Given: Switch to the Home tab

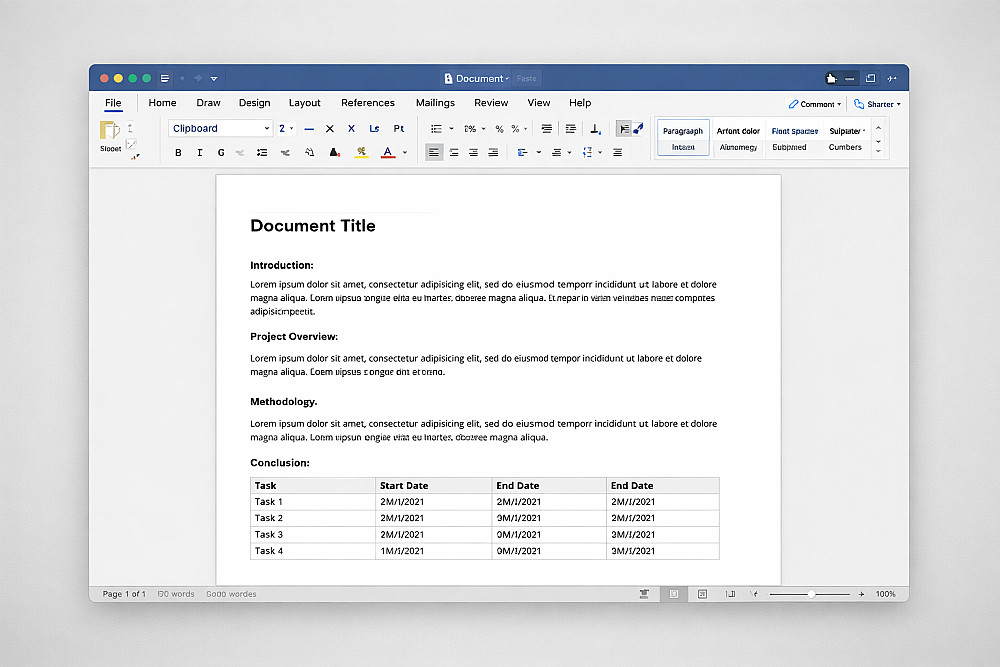Looking at the screenshot, I should (162, 103).
